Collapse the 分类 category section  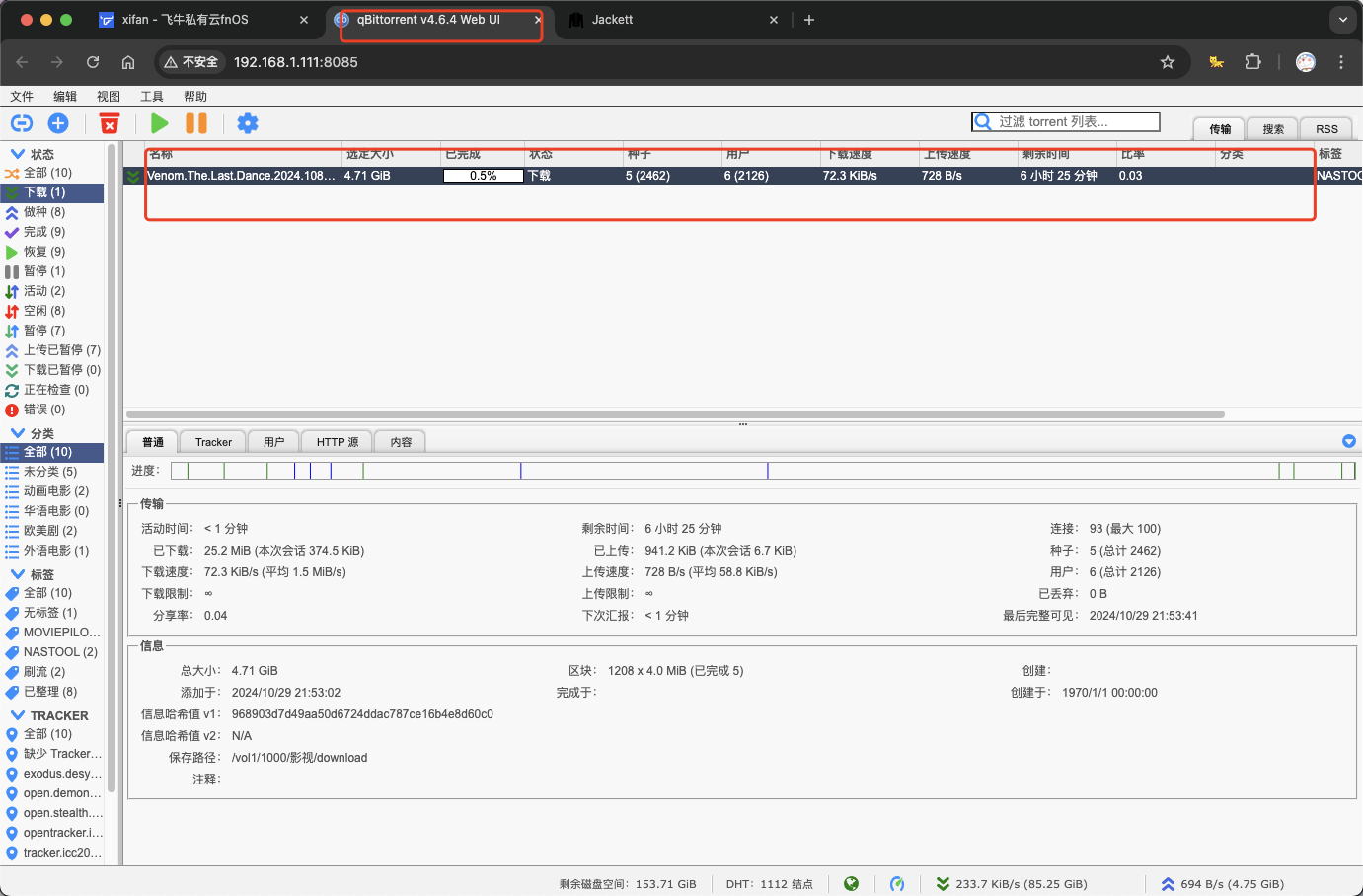(18, 433)
